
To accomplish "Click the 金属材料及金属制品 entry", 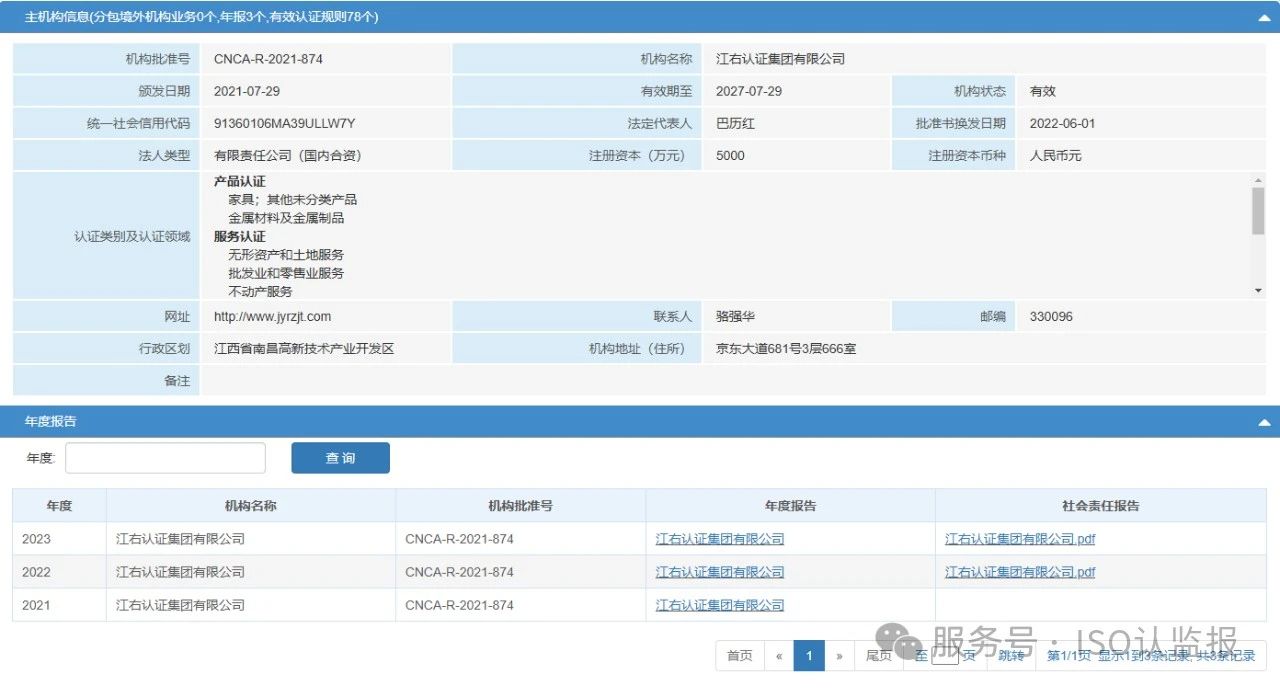I will click(x=286, y=218).
